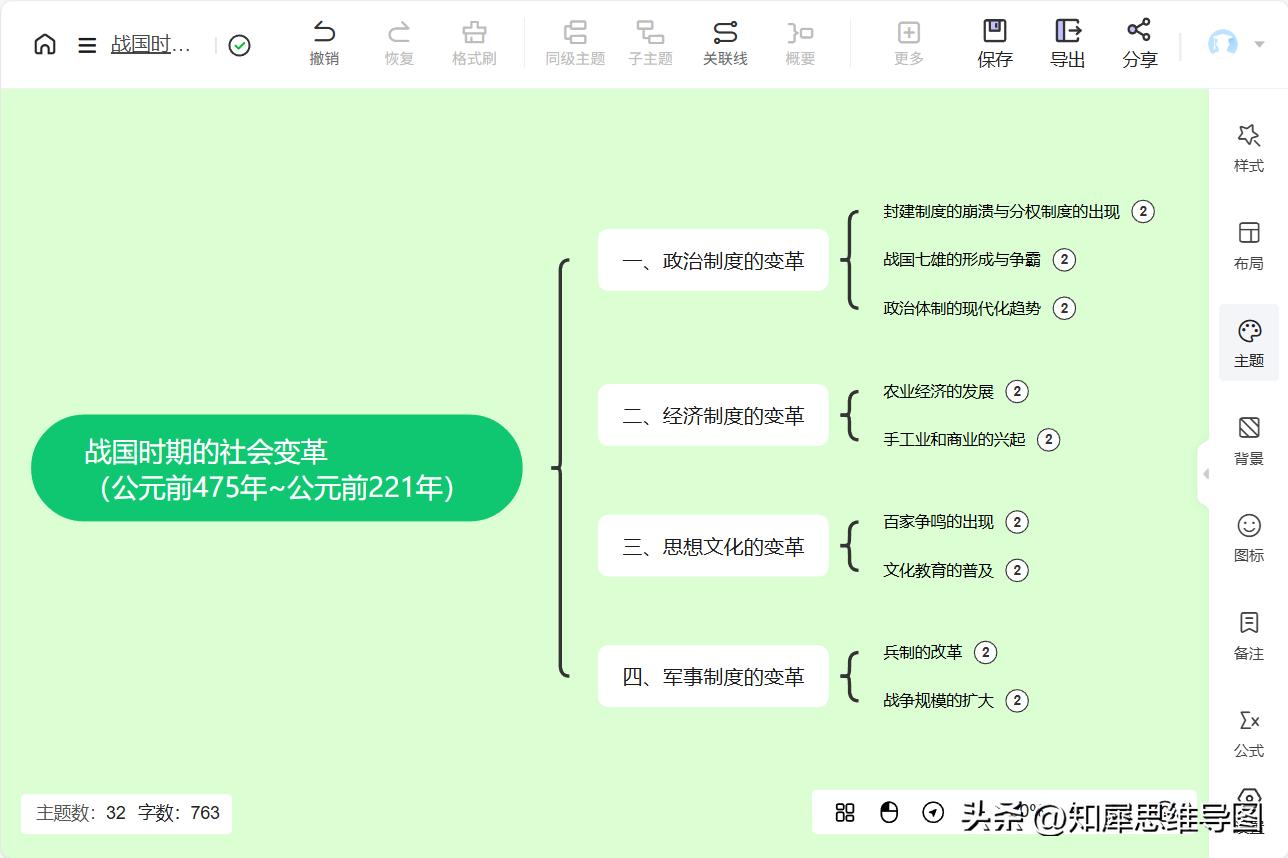Click the document title 战国时 to rename
This screenshot has width=1288, height=858.
coord(150,44)
